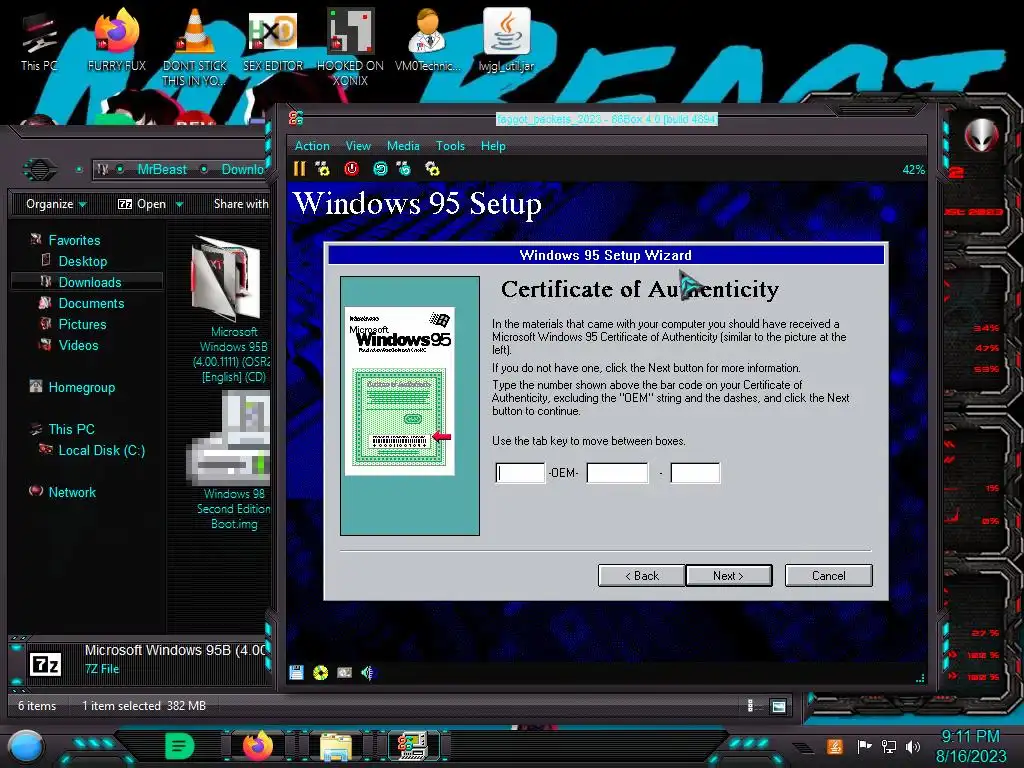Click the Back button in Setup Wizard
Image resolution: width=1024 pixels, height=768 pixels.
641,575
